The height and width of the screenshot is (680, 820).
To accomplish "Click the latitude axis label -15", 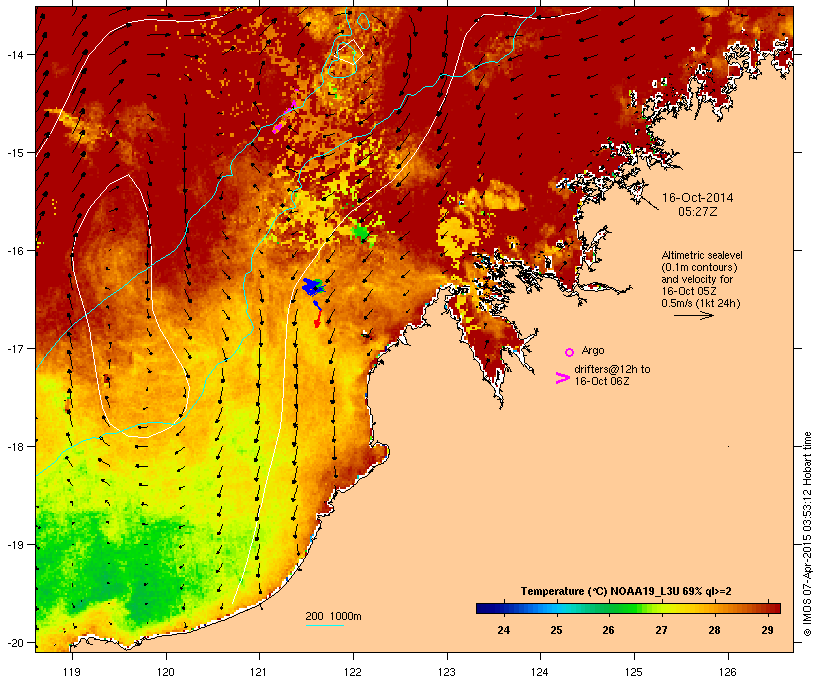I will tap(15, 153).
